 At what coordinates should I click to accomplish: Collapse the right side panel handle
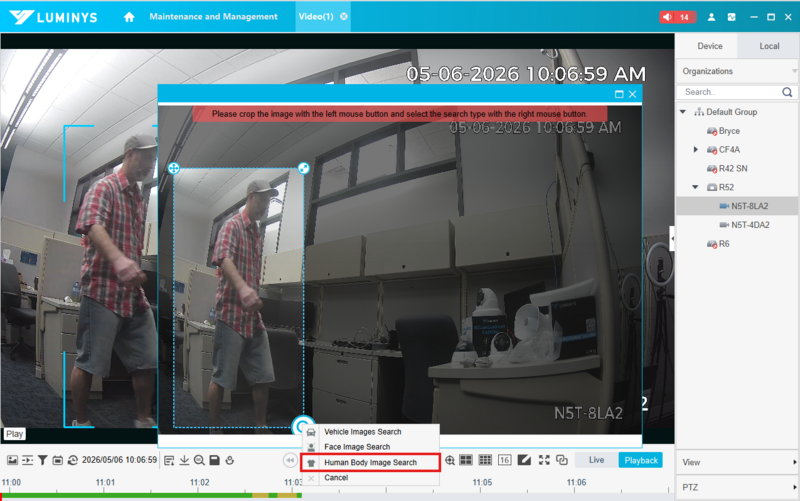coord(672,238)
